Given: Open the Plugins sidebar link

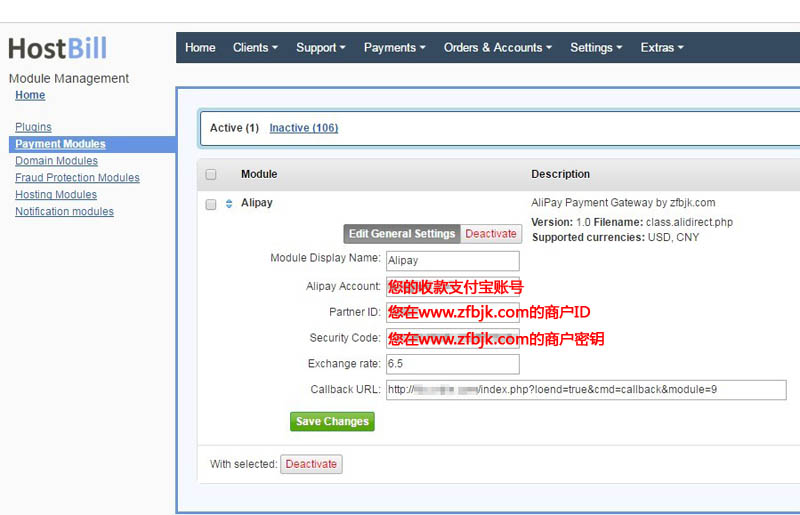Looking at the screenshot, I should pyautogui.click(x=33, y=127).
